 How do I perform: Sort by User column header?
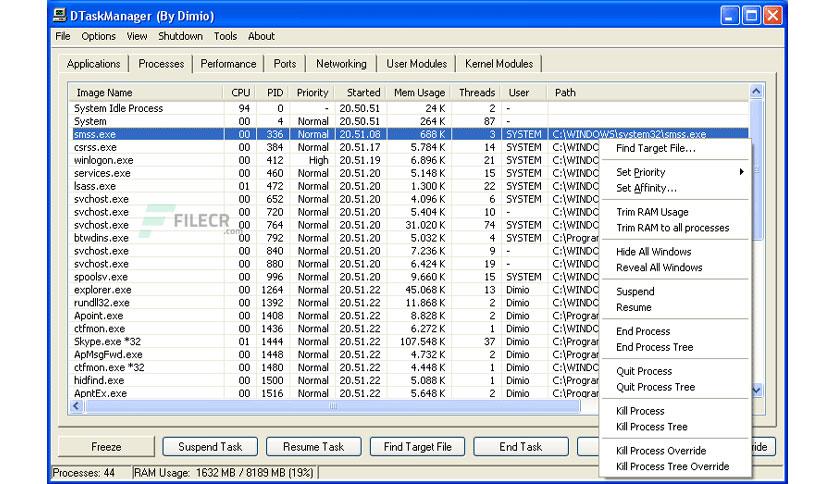(524, 93)
